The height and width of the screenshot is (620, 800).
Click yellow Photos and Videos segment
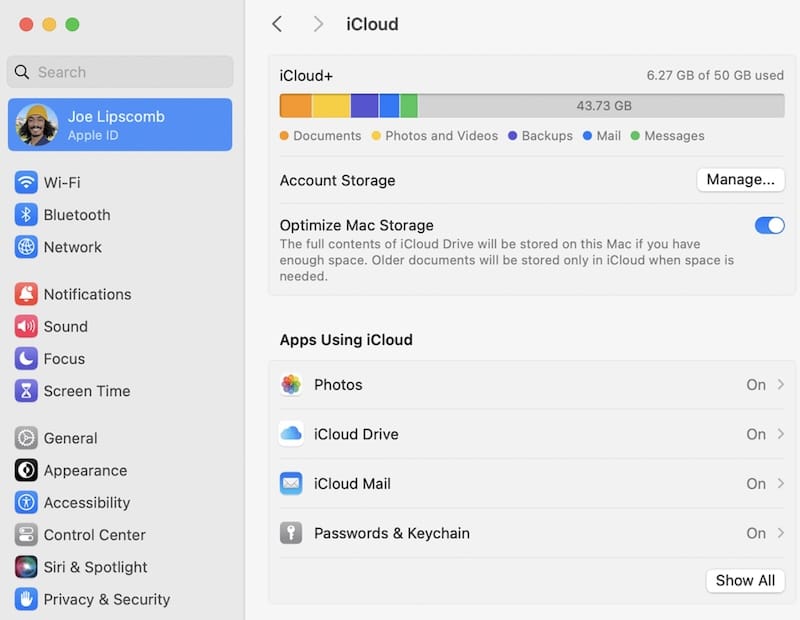pyautogui.click(x=331, y=106)
